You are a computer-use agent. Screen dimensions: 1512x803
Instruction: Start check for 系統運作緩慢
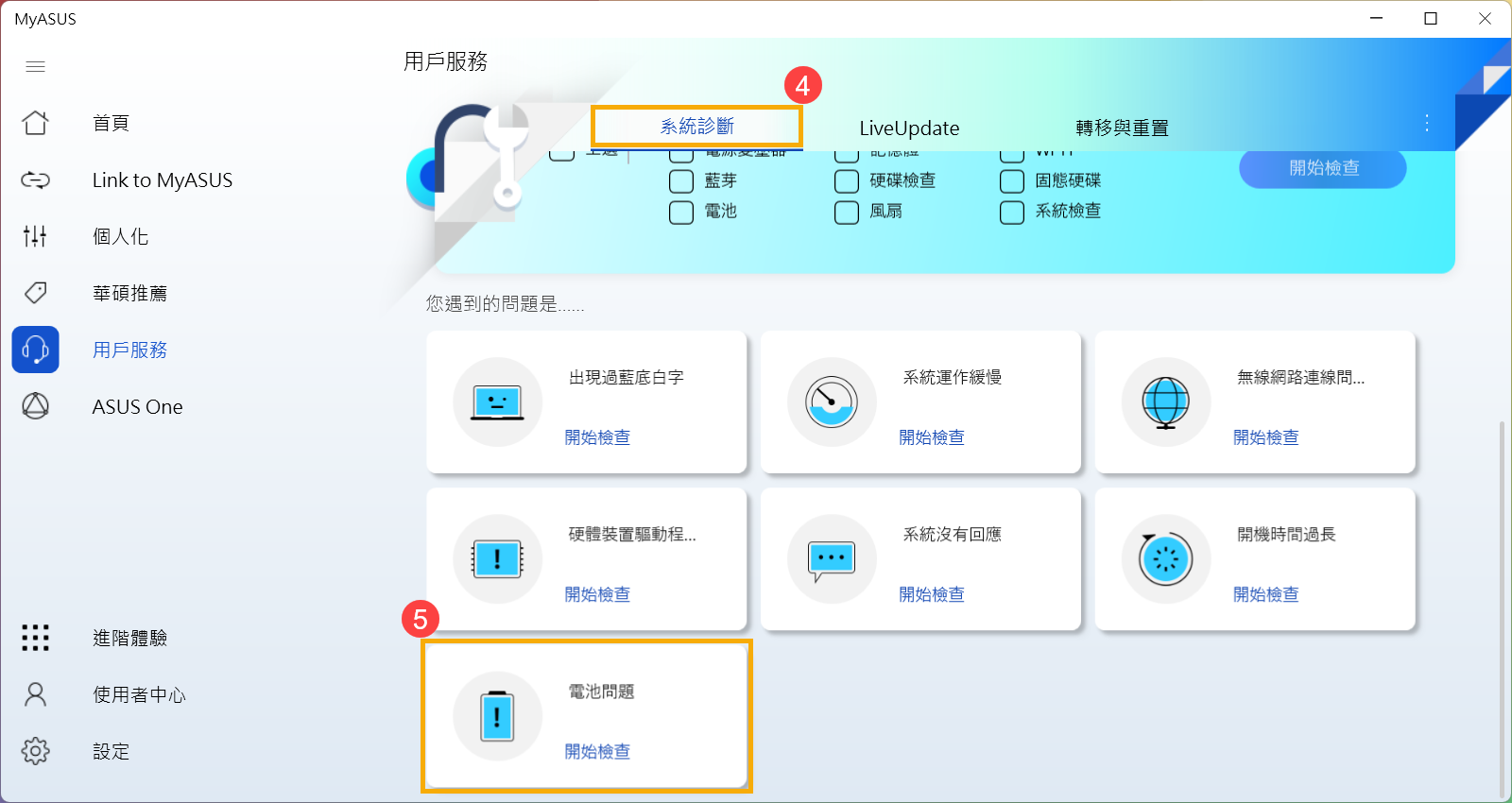(932, 437)
